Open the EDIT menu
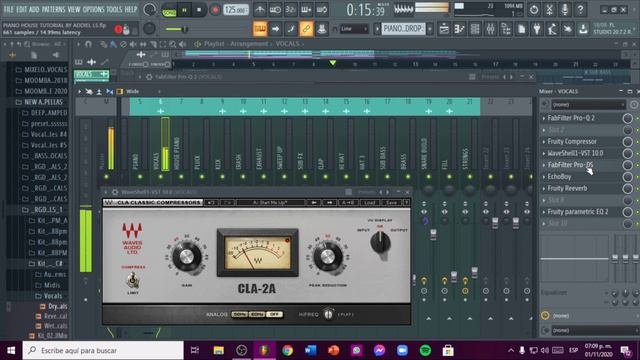640x360 pixels. [22, 9]
